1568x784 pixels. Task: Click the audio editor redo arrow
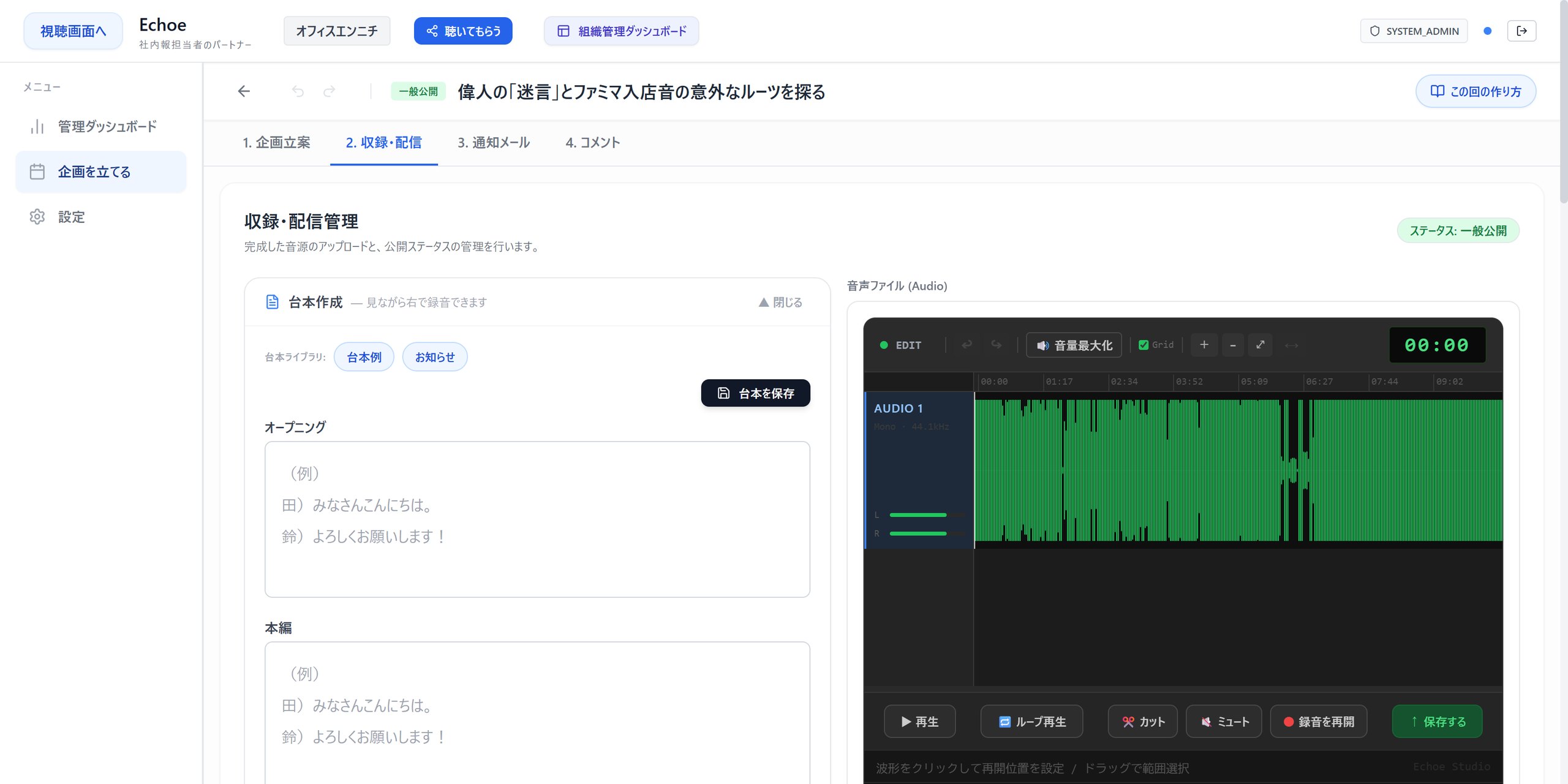[997, 345]
